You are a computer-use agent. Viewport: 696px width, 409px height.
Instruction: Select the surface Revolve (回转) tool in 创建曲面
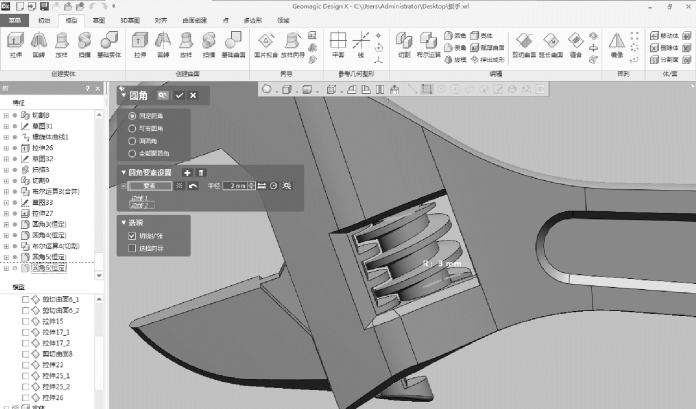(163, 45)
